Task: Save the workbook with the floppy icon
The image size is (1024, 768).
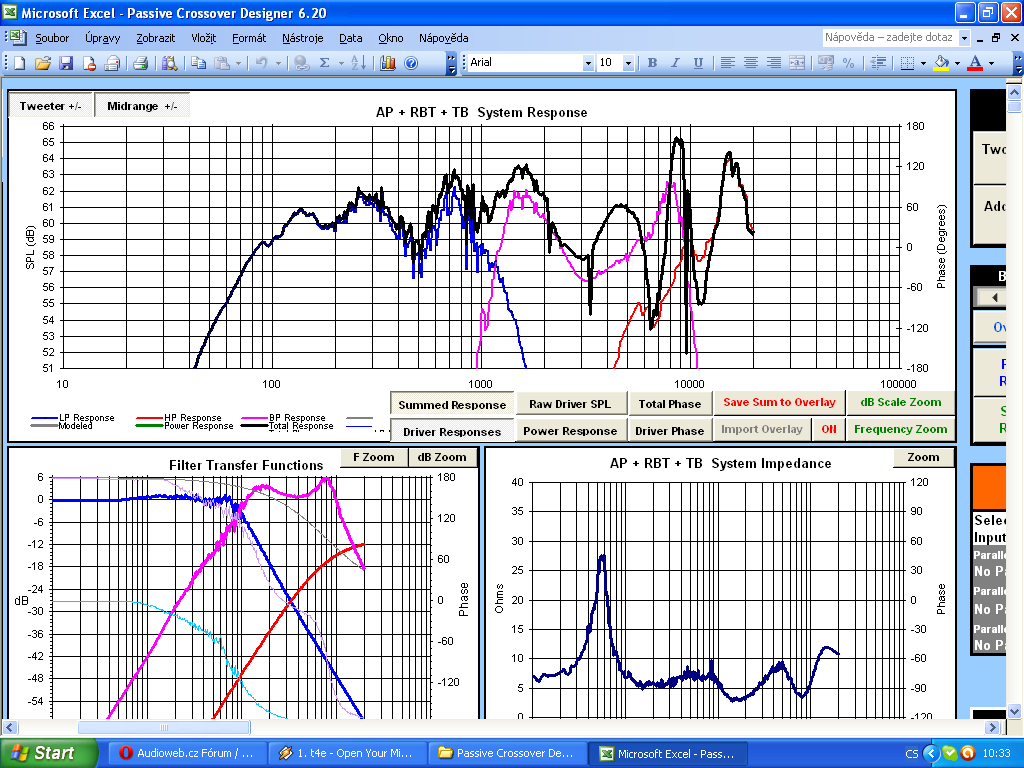Action: [66, 63]
